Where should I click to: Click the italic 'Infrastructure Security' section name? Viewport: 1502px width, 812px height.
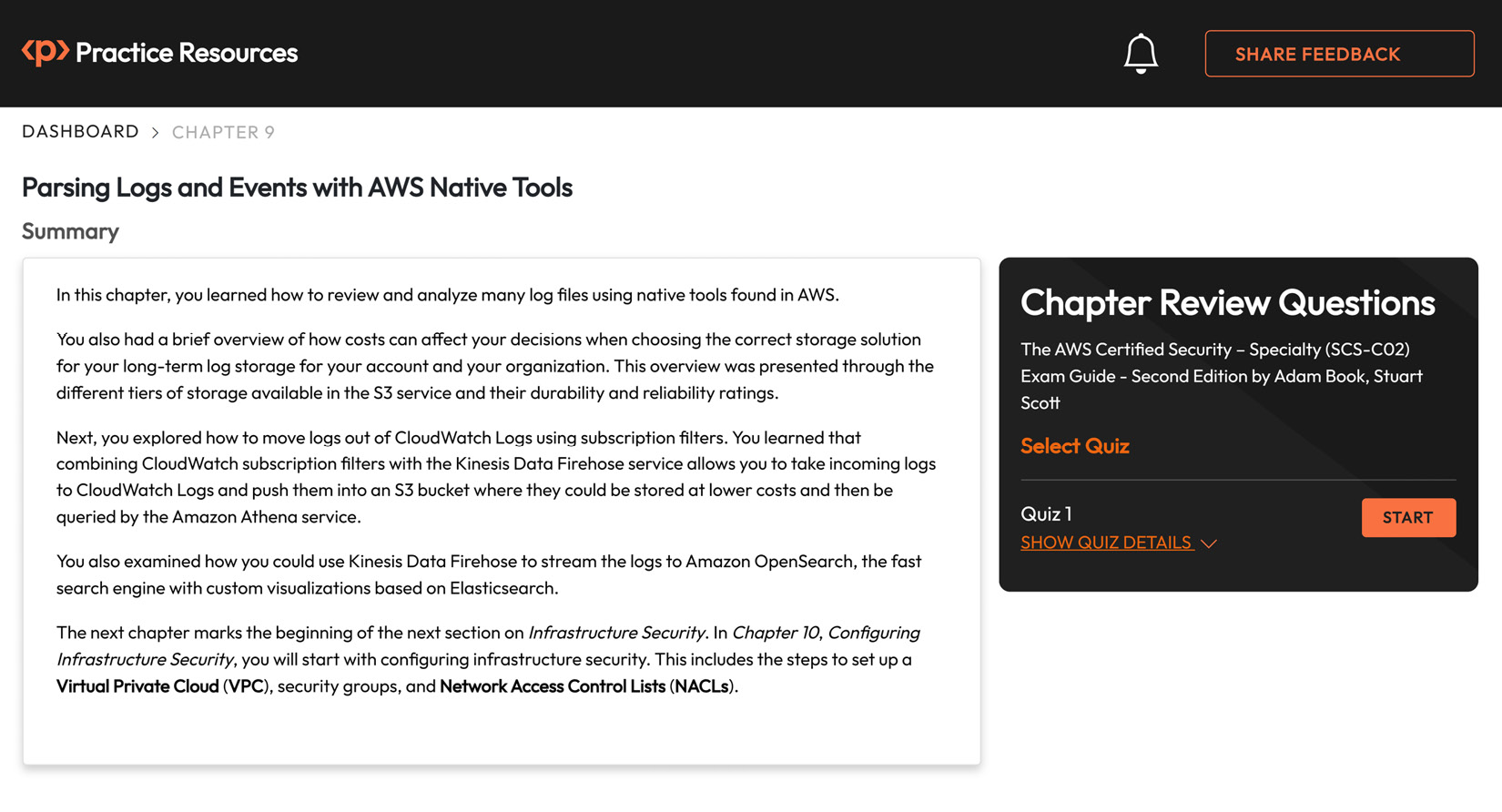616,633
